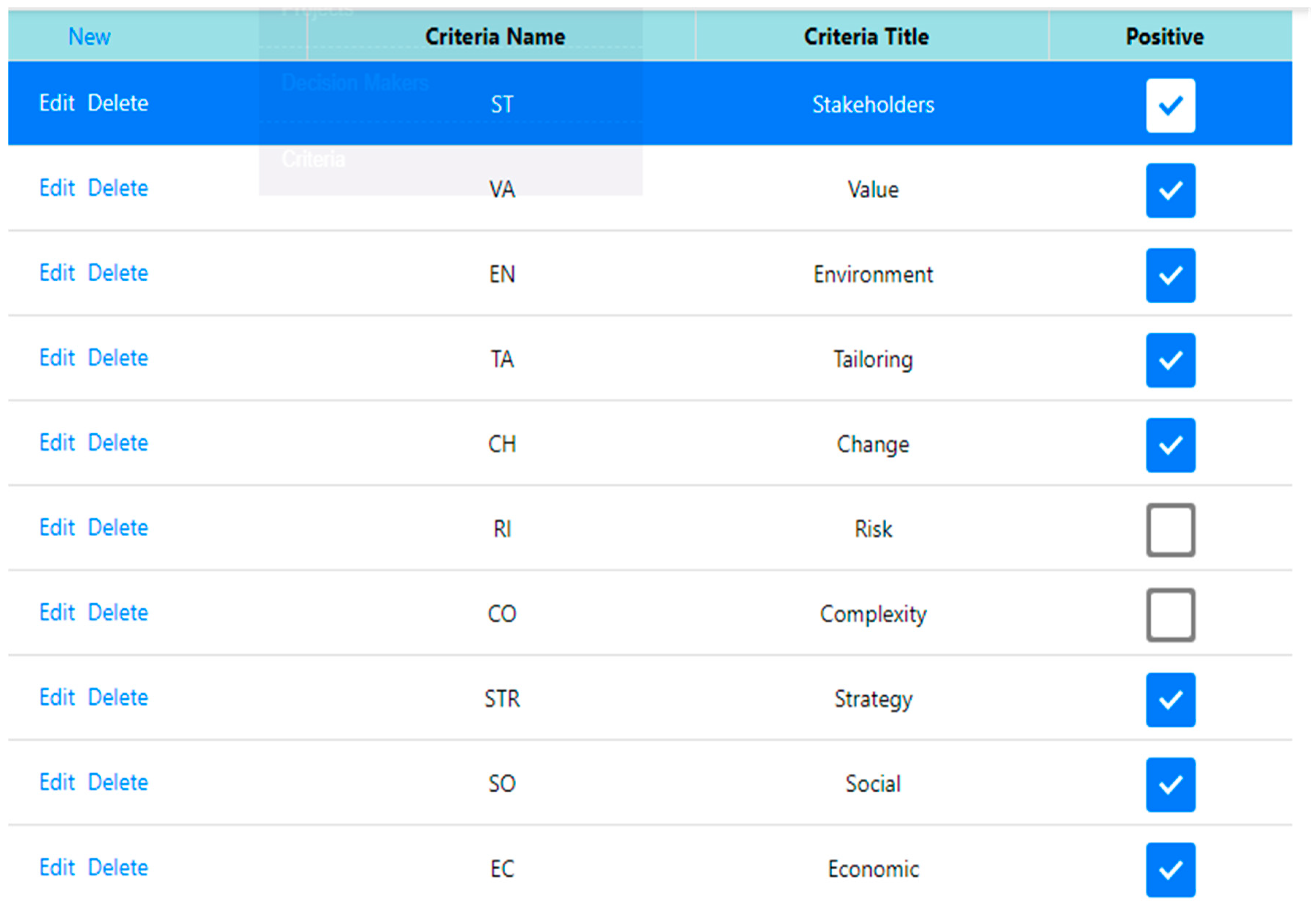
Task: Toggle Positive checkbox for Value
Action: click(x=1170, y=191)
